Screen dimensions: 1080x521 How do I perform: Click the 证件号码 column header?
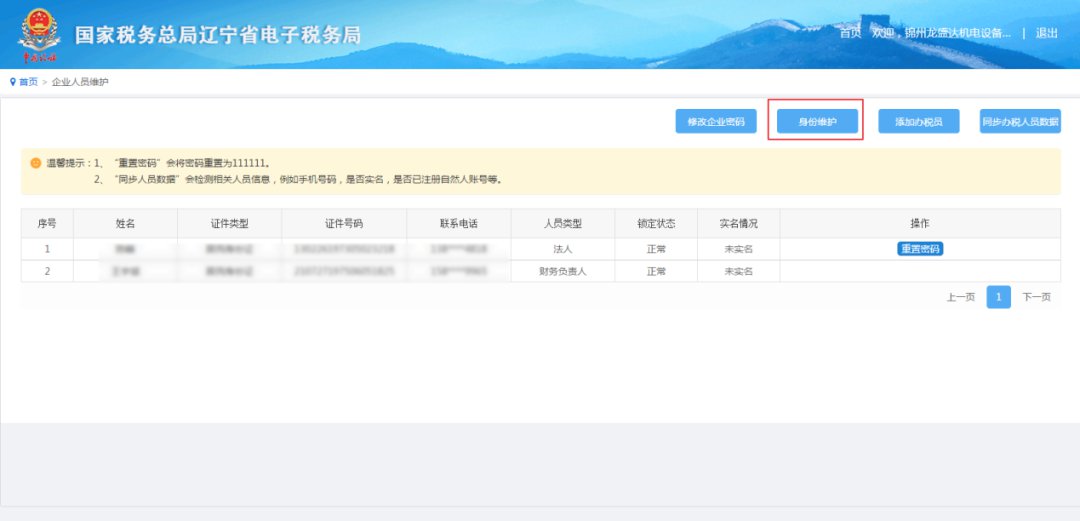[x=344, y=223]
